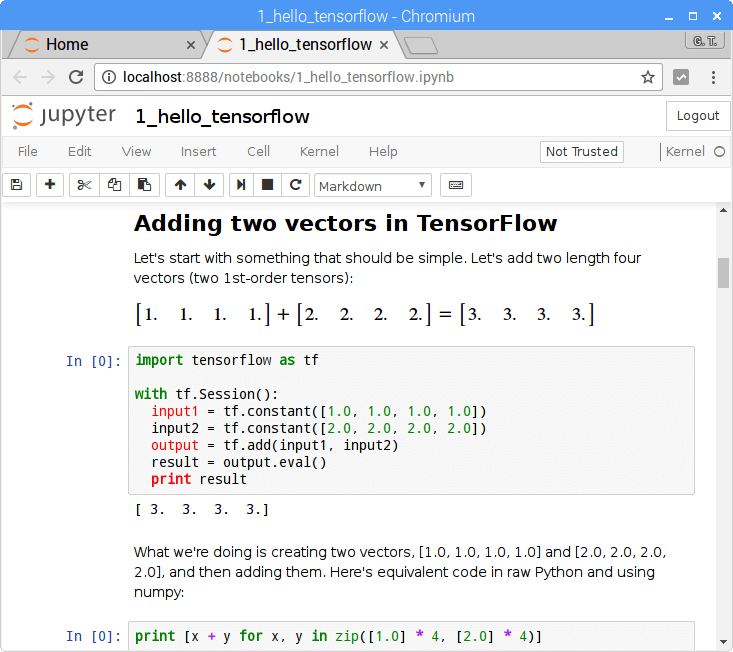Bookmark this page with the star icon
The image size is (733, 652).
(x=647, y=77)
